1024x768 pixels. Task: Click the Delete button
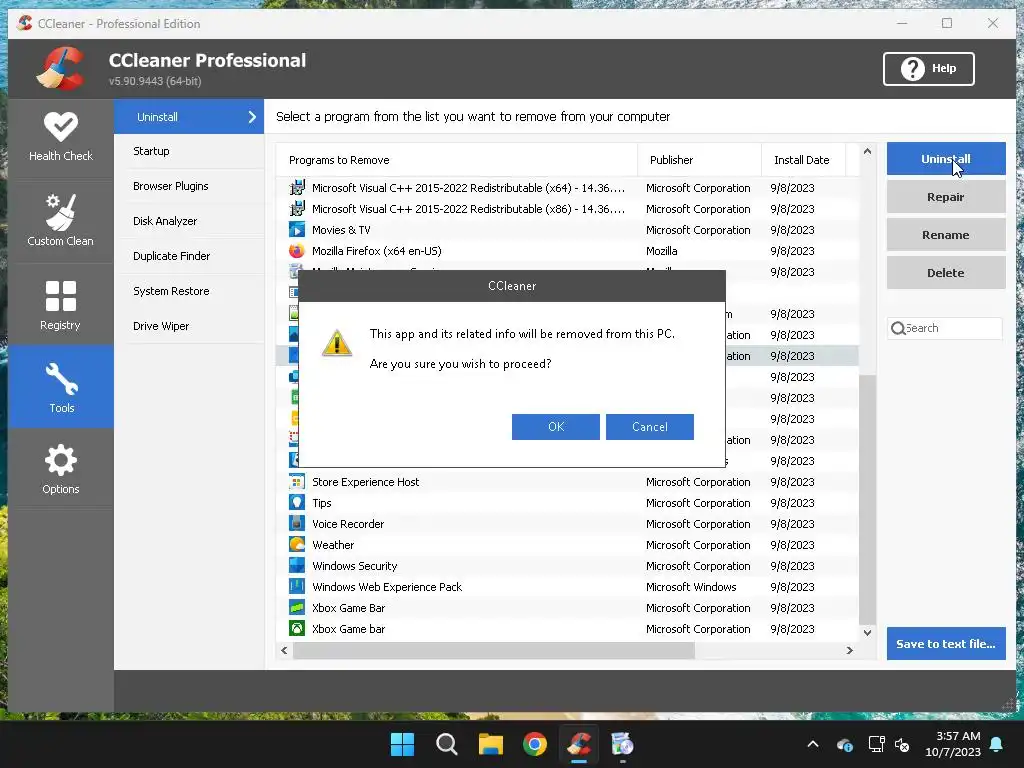pos(946,273)
